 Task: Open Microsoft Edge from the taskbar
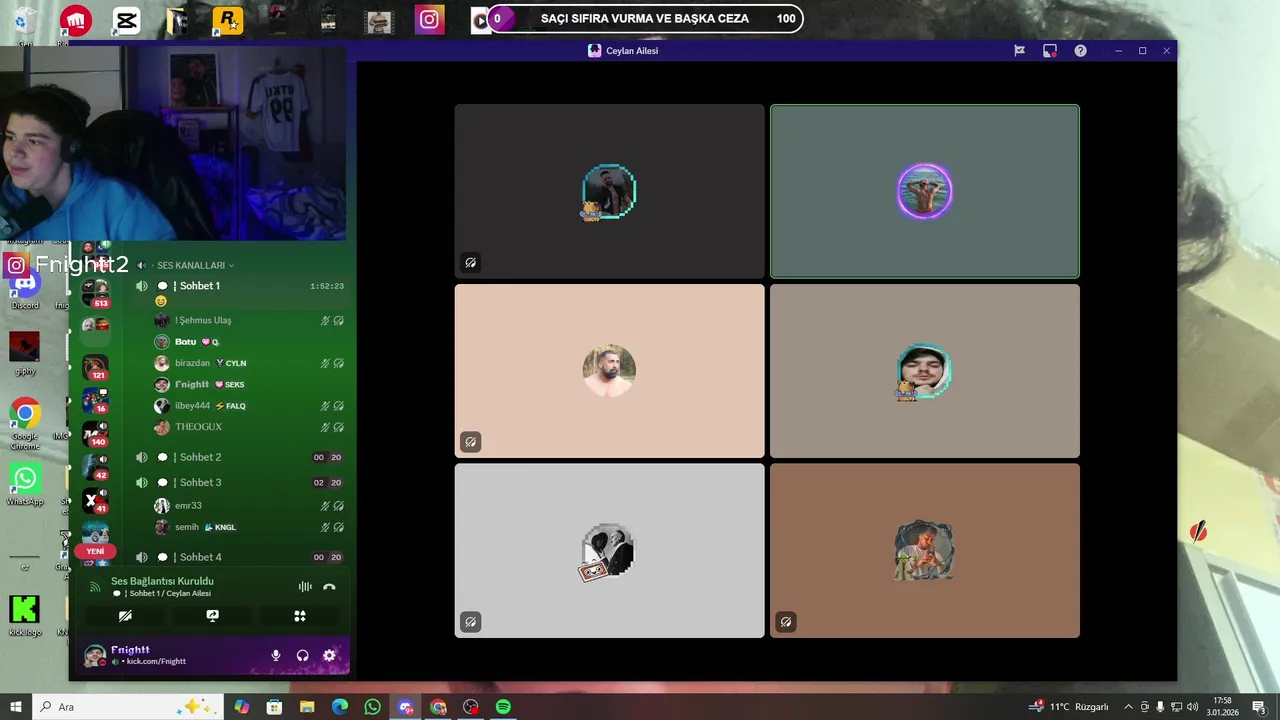[x=340, y=707]
